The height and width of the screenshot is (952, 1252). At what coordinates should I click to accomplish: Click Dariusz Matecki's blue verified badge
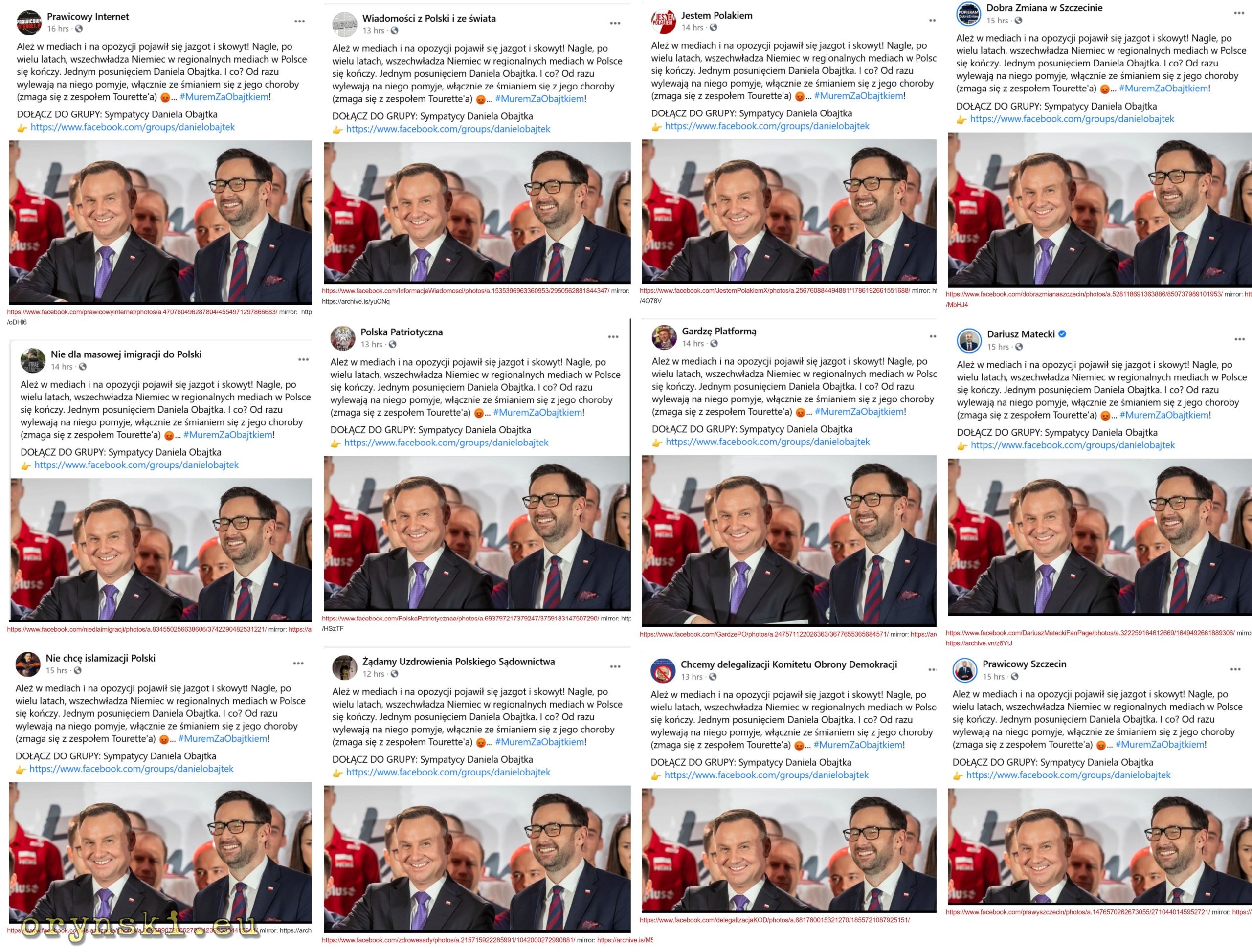point(1063,334)
